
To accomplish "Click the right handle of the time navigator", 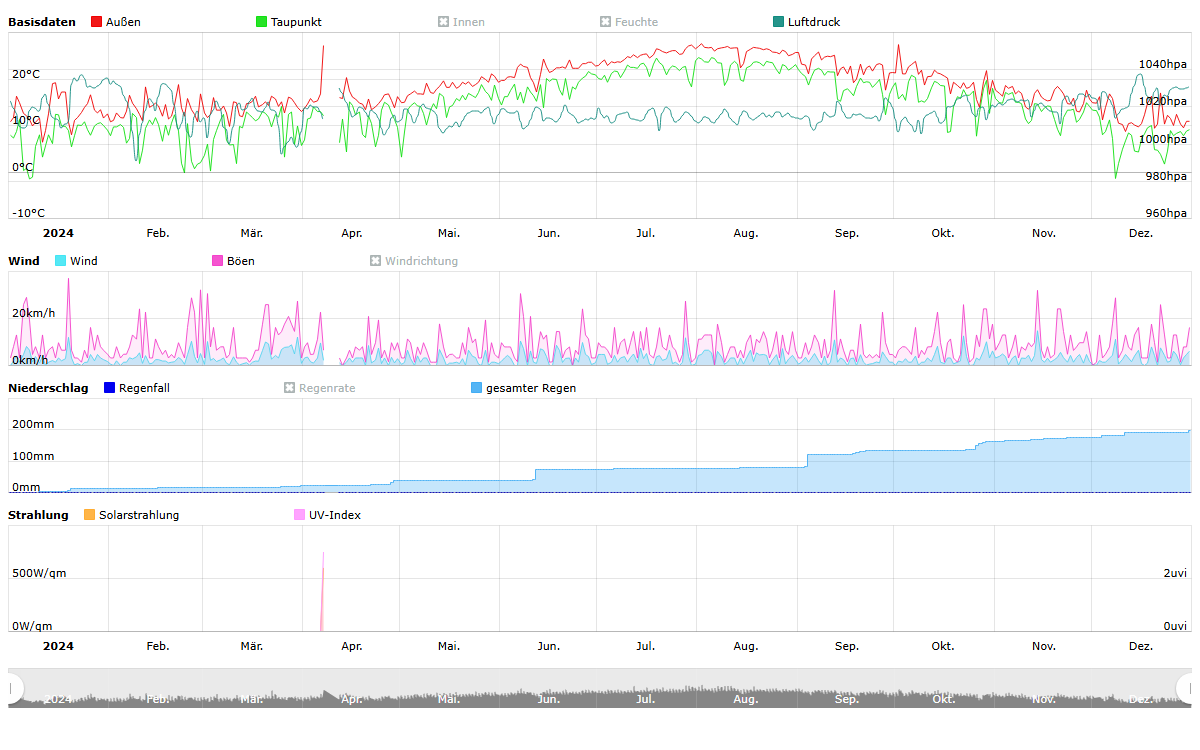I will tap(1186, 688).
